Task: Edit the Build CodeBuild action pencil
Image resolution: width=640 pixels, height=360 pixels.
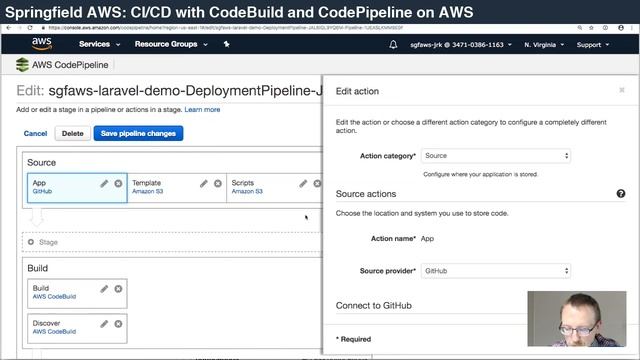Action: [x=104, y=289]
